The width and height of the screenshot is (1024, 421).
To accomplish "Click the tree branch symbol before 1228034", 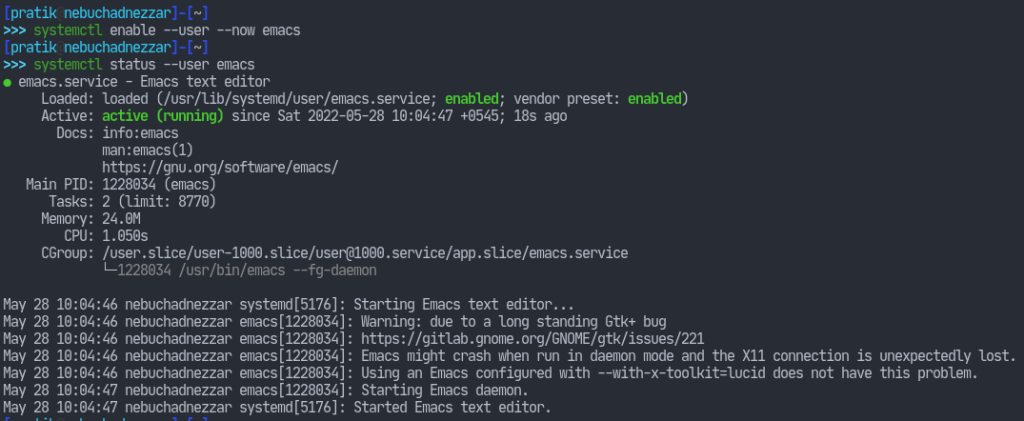I will (110, 270).
